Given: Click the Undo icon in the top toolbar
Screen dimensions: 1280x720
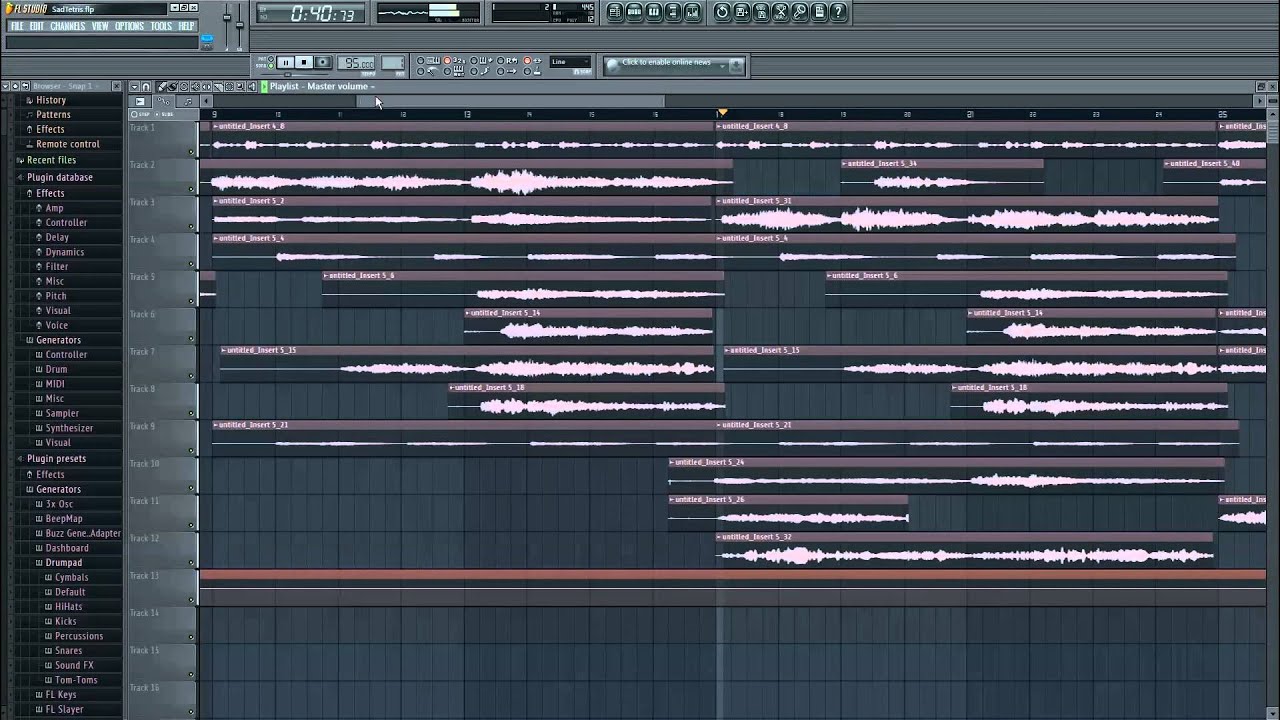Looking at the screenshot, I should pyautogui.click(x=722, y=12).
